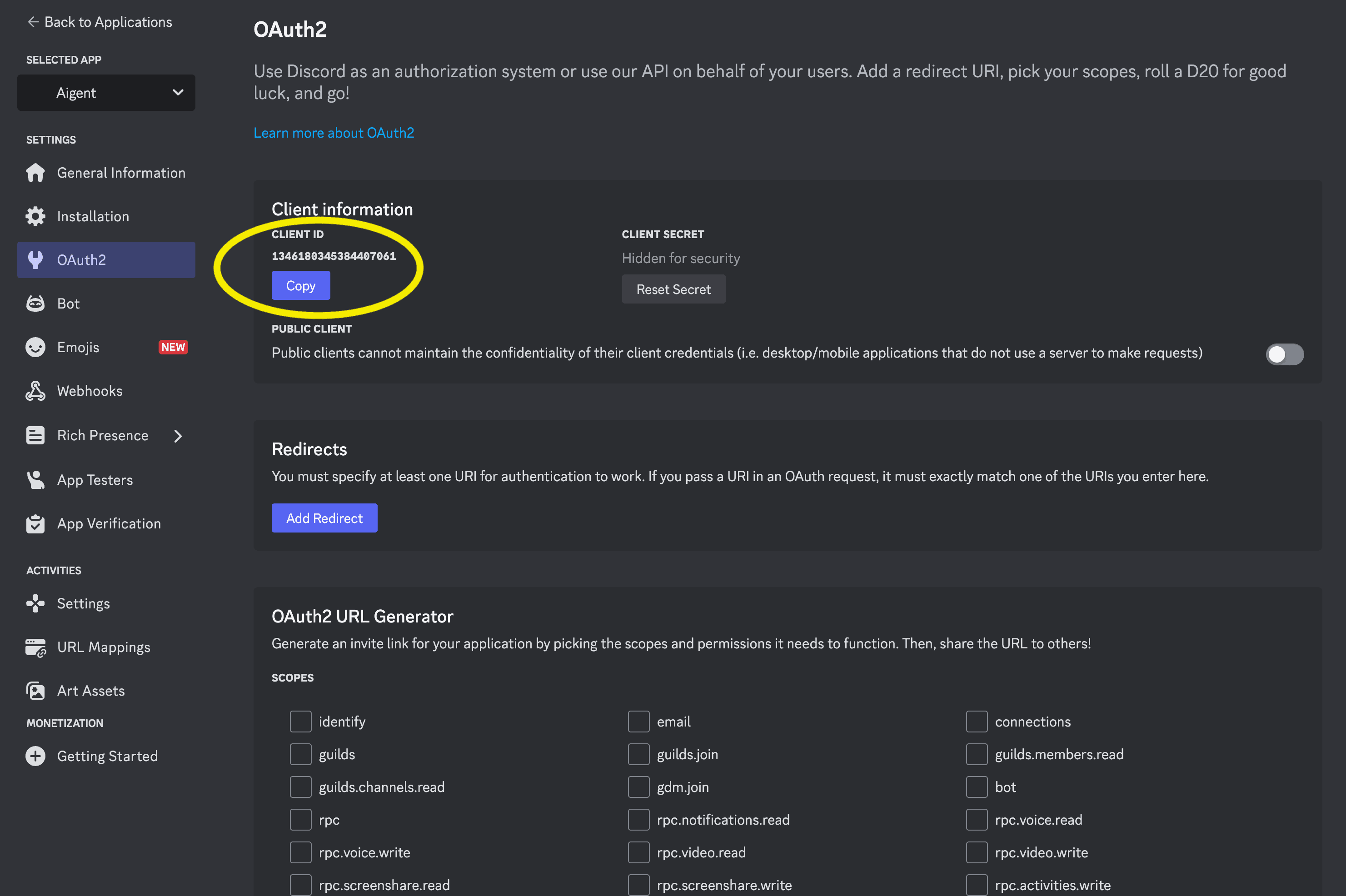The image size is (1346, 896).
Task: Click the OAuth2 URL Generator heading
Action: pos(362,616)
